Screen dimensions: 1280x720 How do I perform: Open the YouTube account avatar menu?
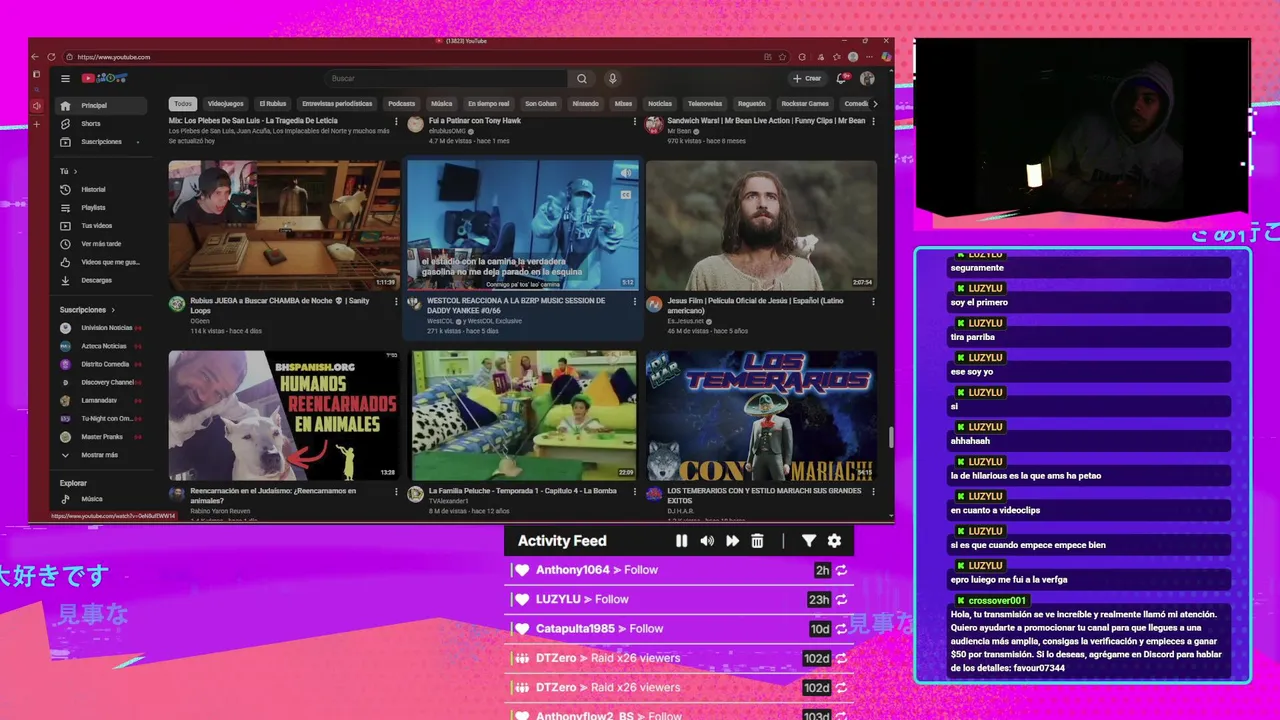pyautogui.click(x=867, y=78)
